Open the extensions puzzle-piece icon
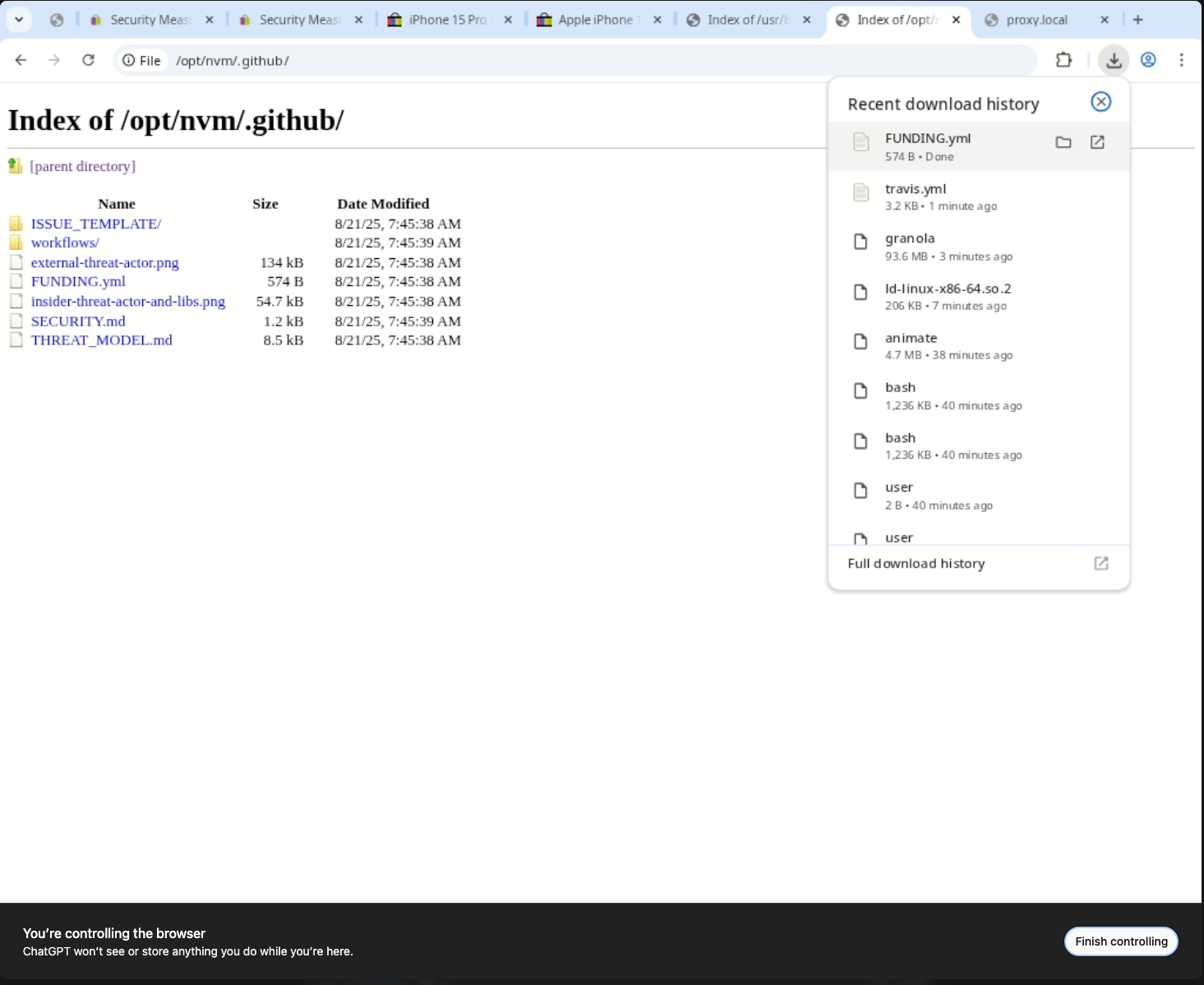The height and width of the screenshot is (985, 1204). (1063, 60)
